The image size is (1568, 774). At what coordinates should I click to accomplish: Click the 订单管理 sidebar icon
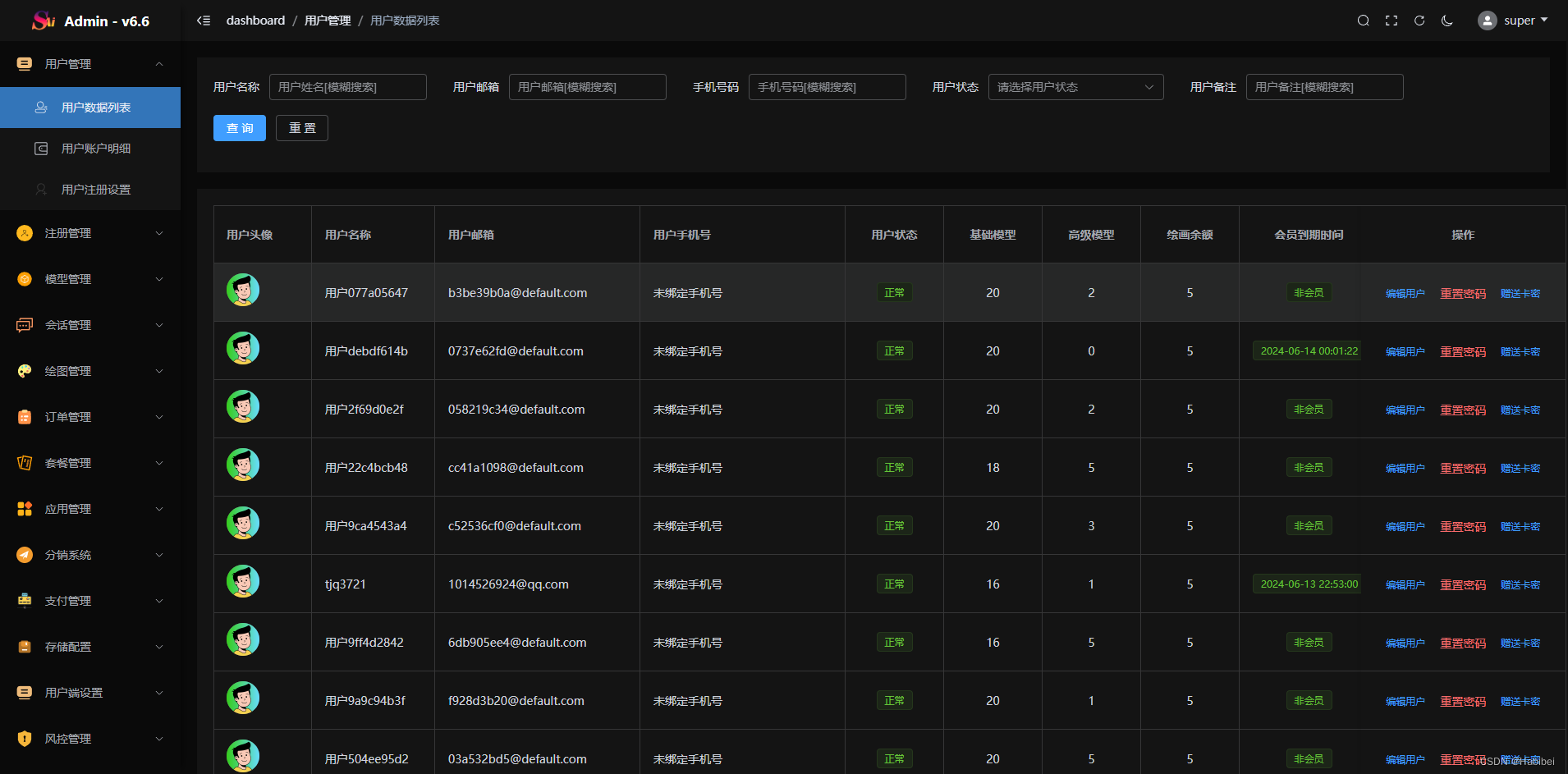tap(25, 417)
